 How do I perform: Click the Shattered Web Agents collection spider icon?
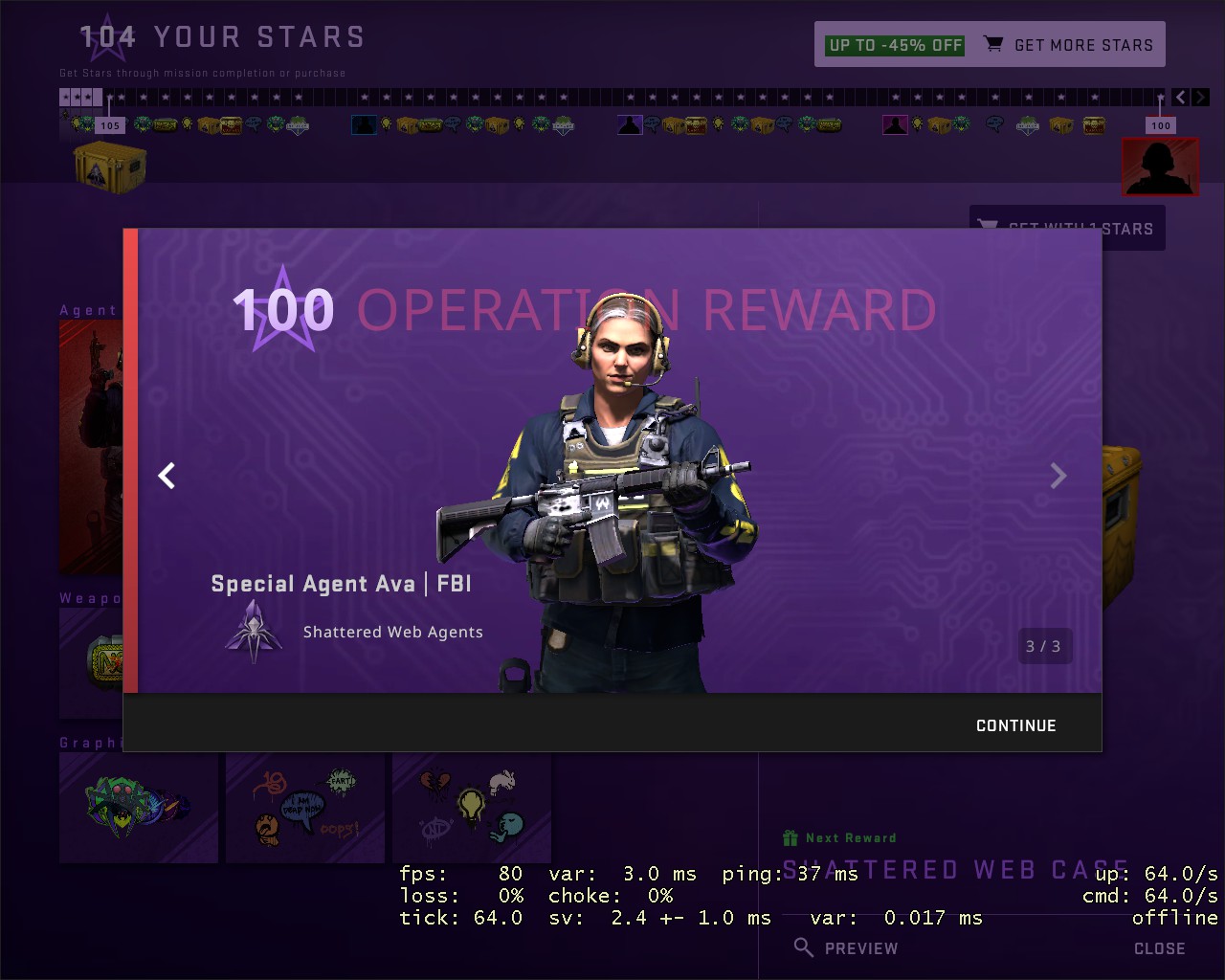(x=254, y=631)
